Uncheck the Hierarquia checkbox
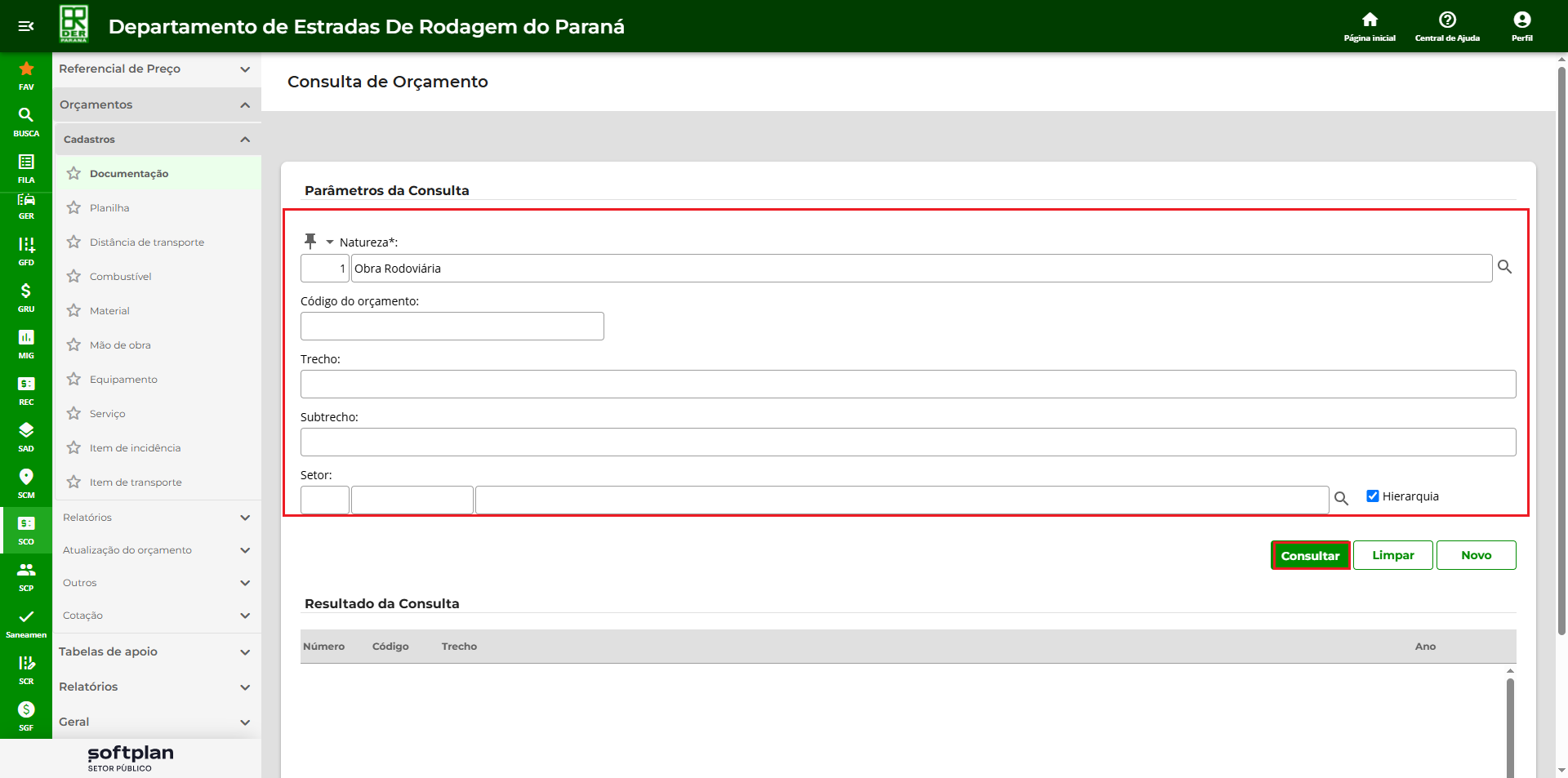Screen dimensions: 1568x778 (1373, 496)
